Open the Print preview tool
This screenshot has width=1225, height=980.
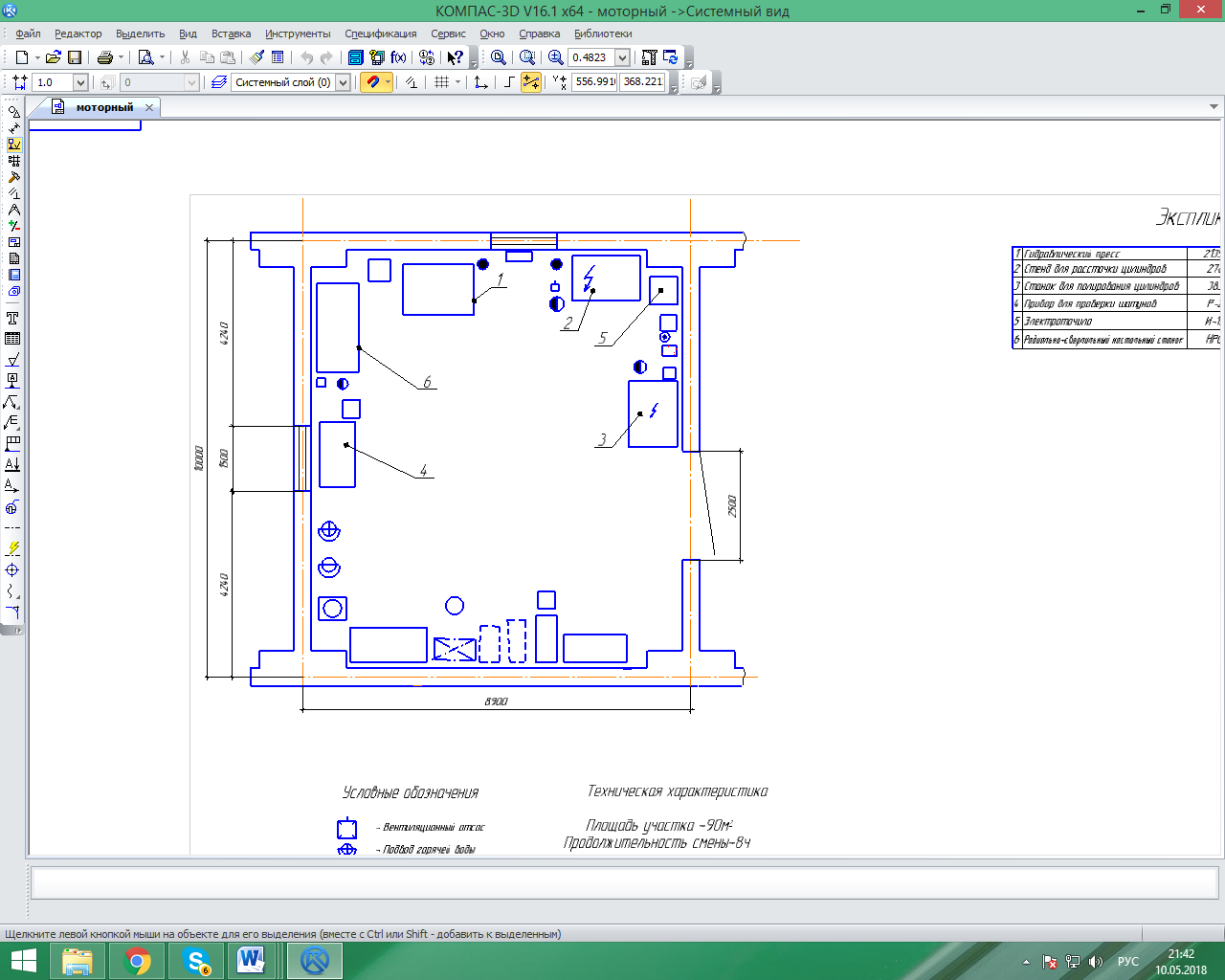coord(145,57)
